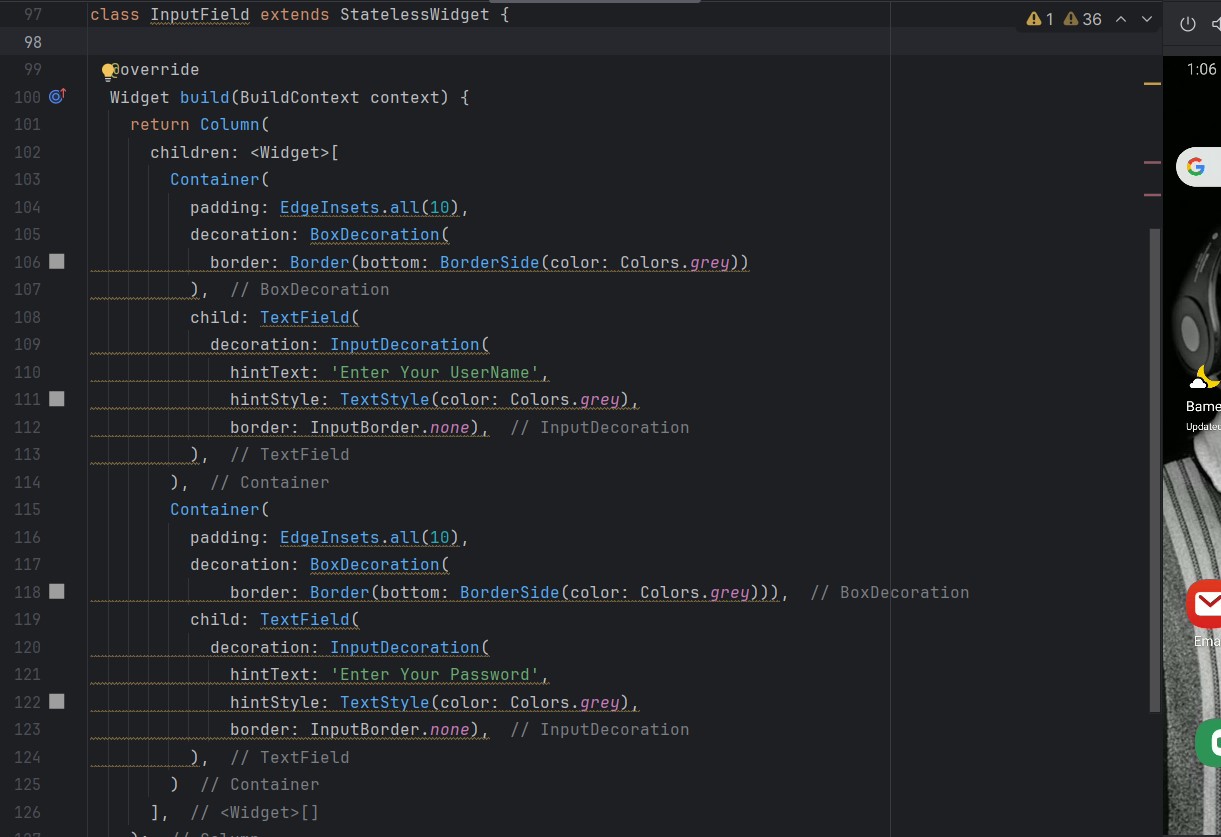This screenshot has width=1221, height=837.
Task: Click the yellow warning mark in error stripe
Action: click(x=1152, y=84)
